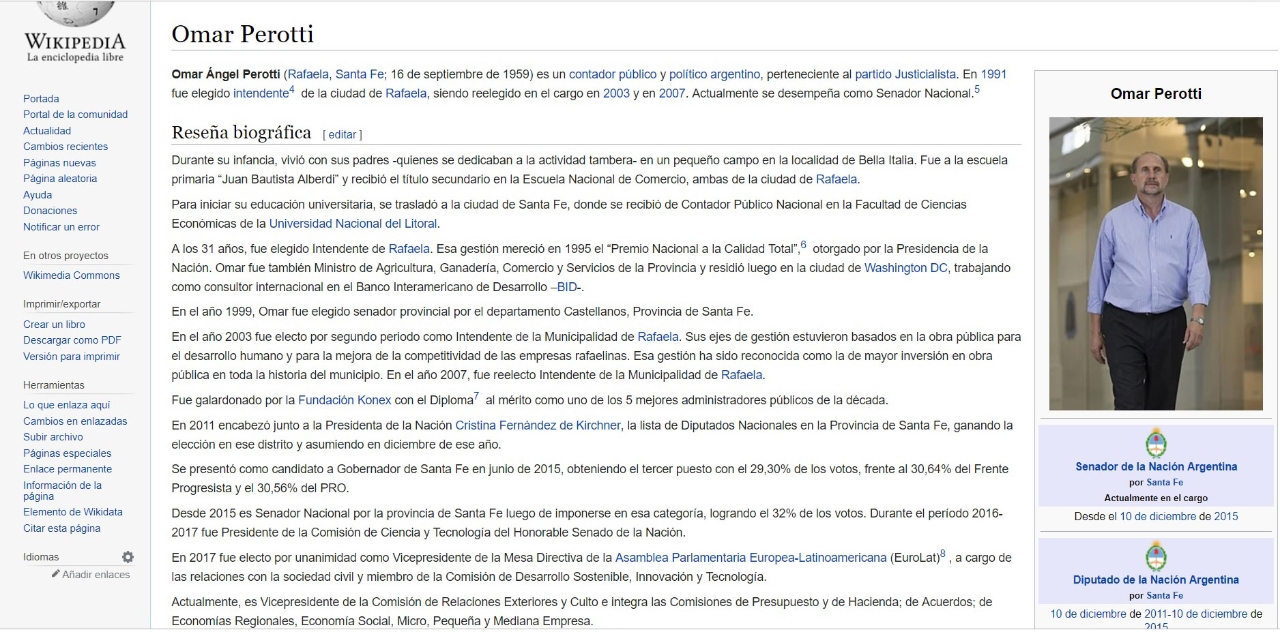
Task: Open Cambios recientes in sidebar
Action: tap(65, 147)
